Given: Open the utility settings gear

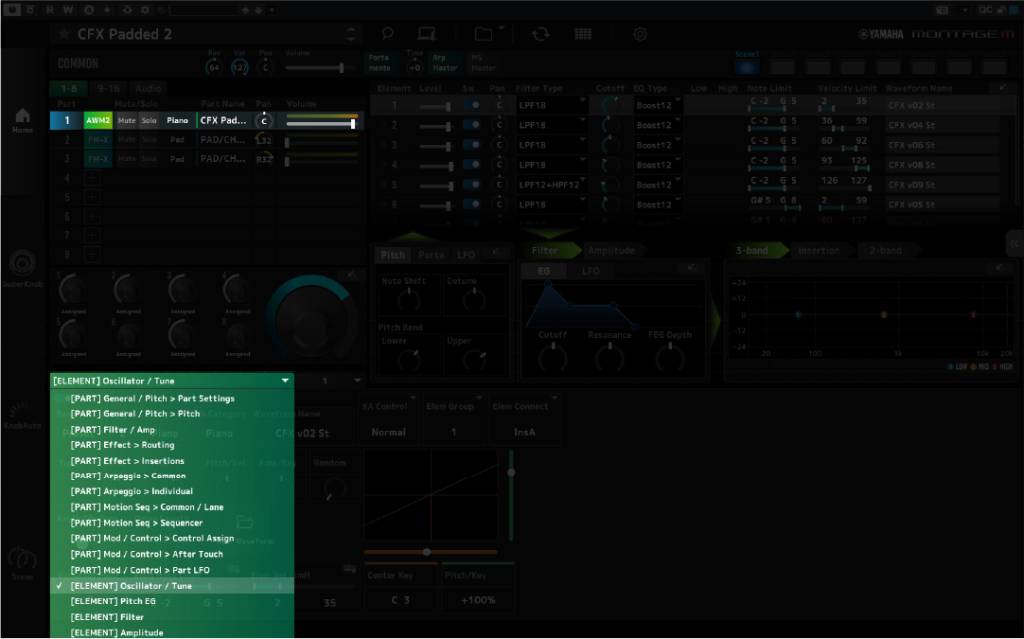Looking at the screenshot, I should pyautogui.click(x=639, y=33).
